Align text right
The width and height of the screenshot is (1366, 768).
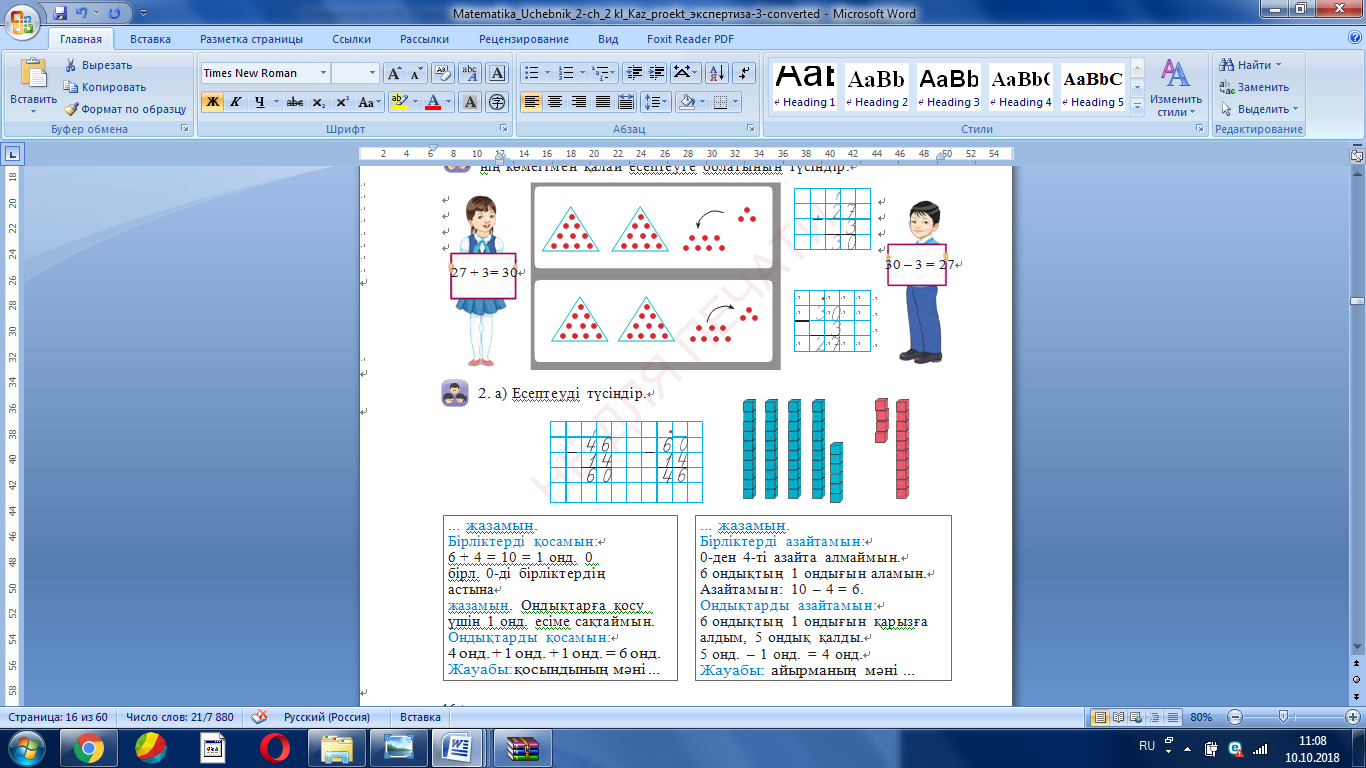578,102
